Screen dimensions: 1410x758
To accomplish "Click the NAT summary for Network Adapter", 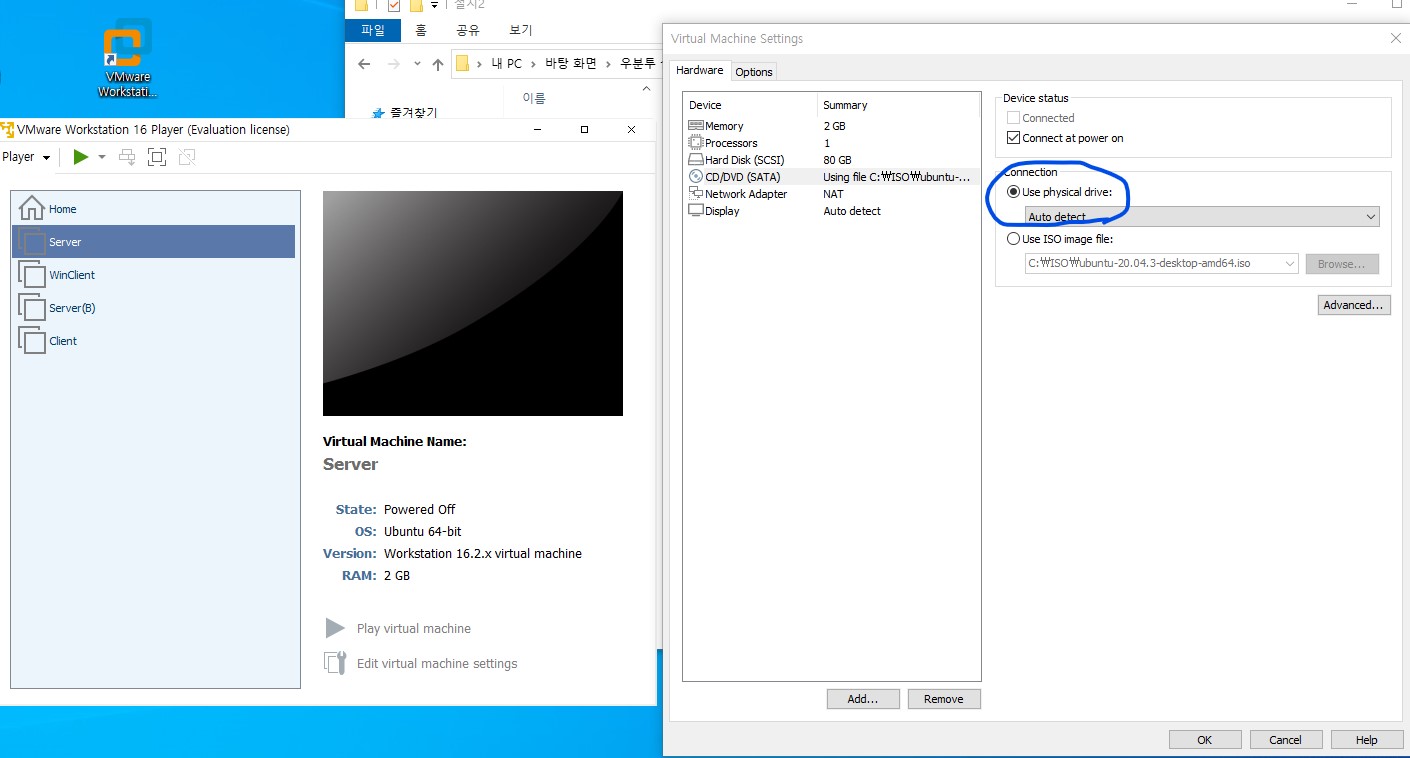I will [x=833, y=194].
